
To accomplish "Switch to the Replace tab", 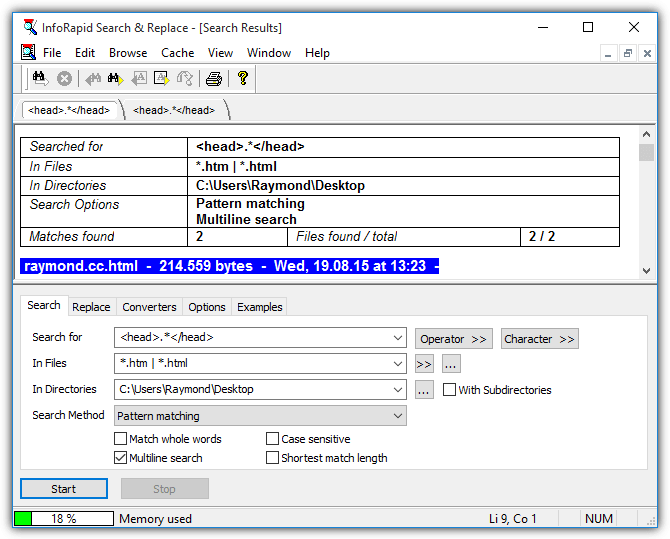I will pos(91,307).
